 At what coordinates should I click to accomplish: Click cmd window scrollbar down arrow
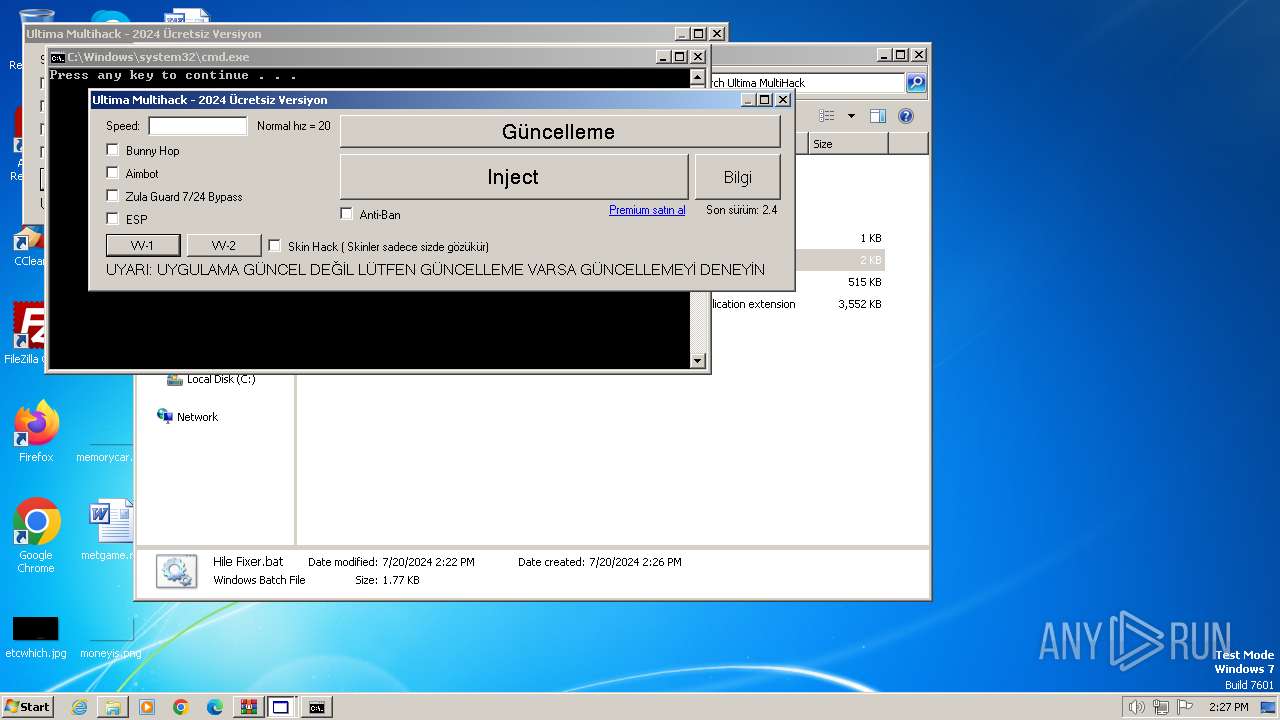(697, 361)
